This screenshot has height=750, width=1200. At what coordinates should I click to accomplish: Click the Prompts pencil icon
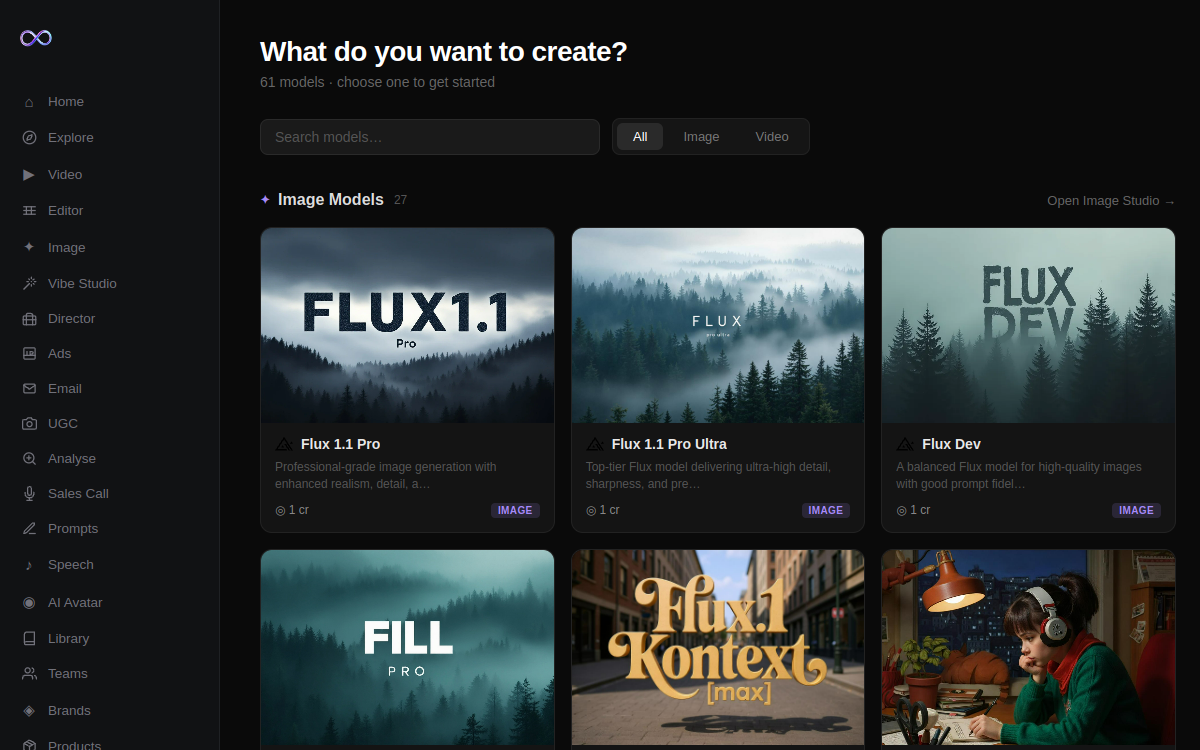pyautogui.click(x=29, y=529)
